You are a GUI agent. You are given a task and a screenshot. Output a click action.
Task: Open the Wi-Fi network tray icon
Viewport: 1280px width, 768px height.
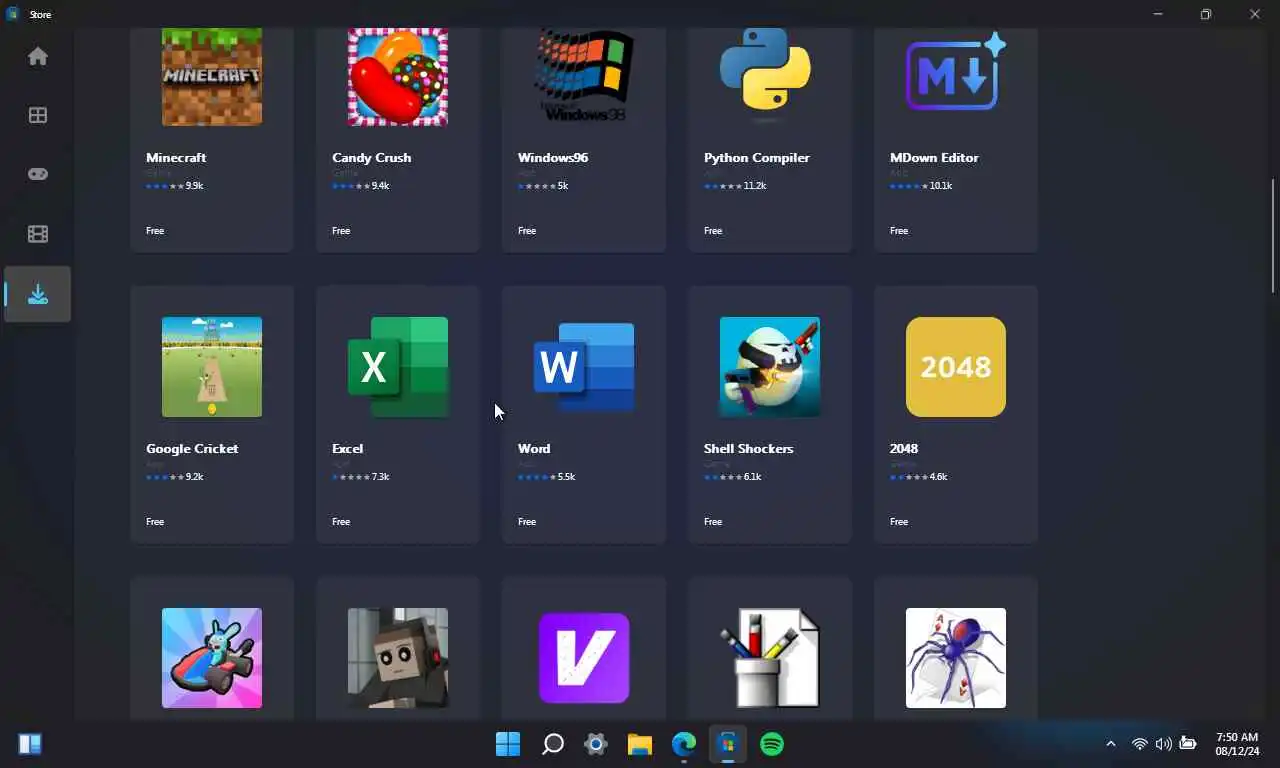[1139, 744]
